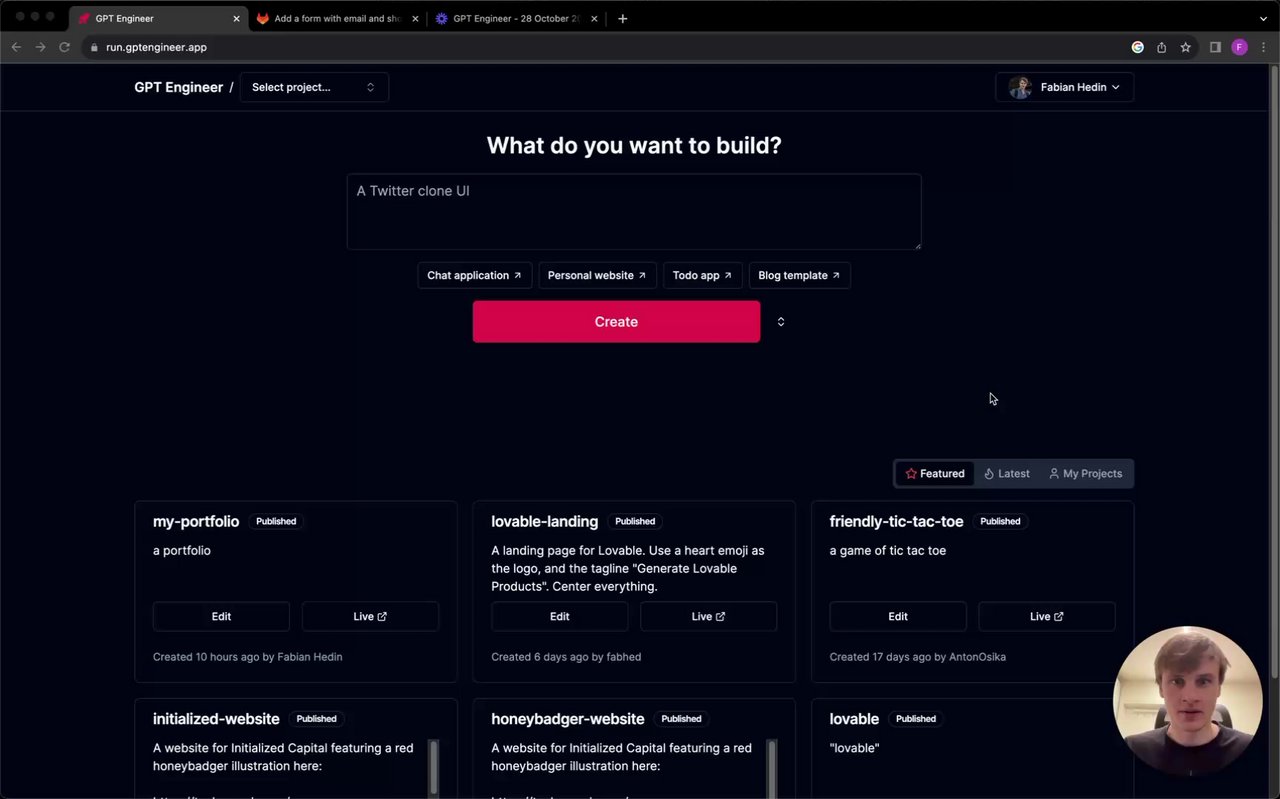Open friendly-tic-tac-toe Live link
This screenshot has height=799, width=1280.
coord(1047,617)
